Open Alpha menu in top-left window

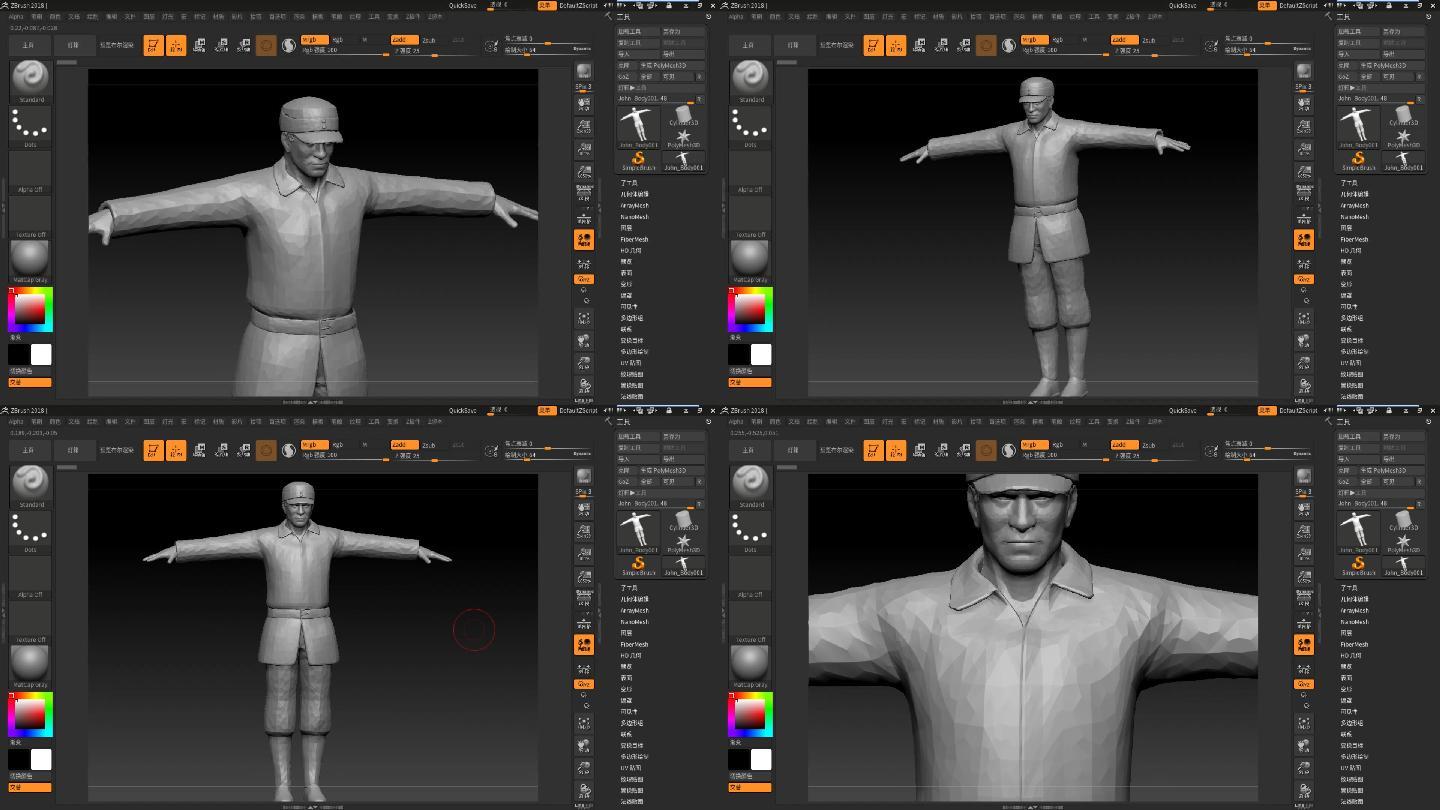(16, 16)
